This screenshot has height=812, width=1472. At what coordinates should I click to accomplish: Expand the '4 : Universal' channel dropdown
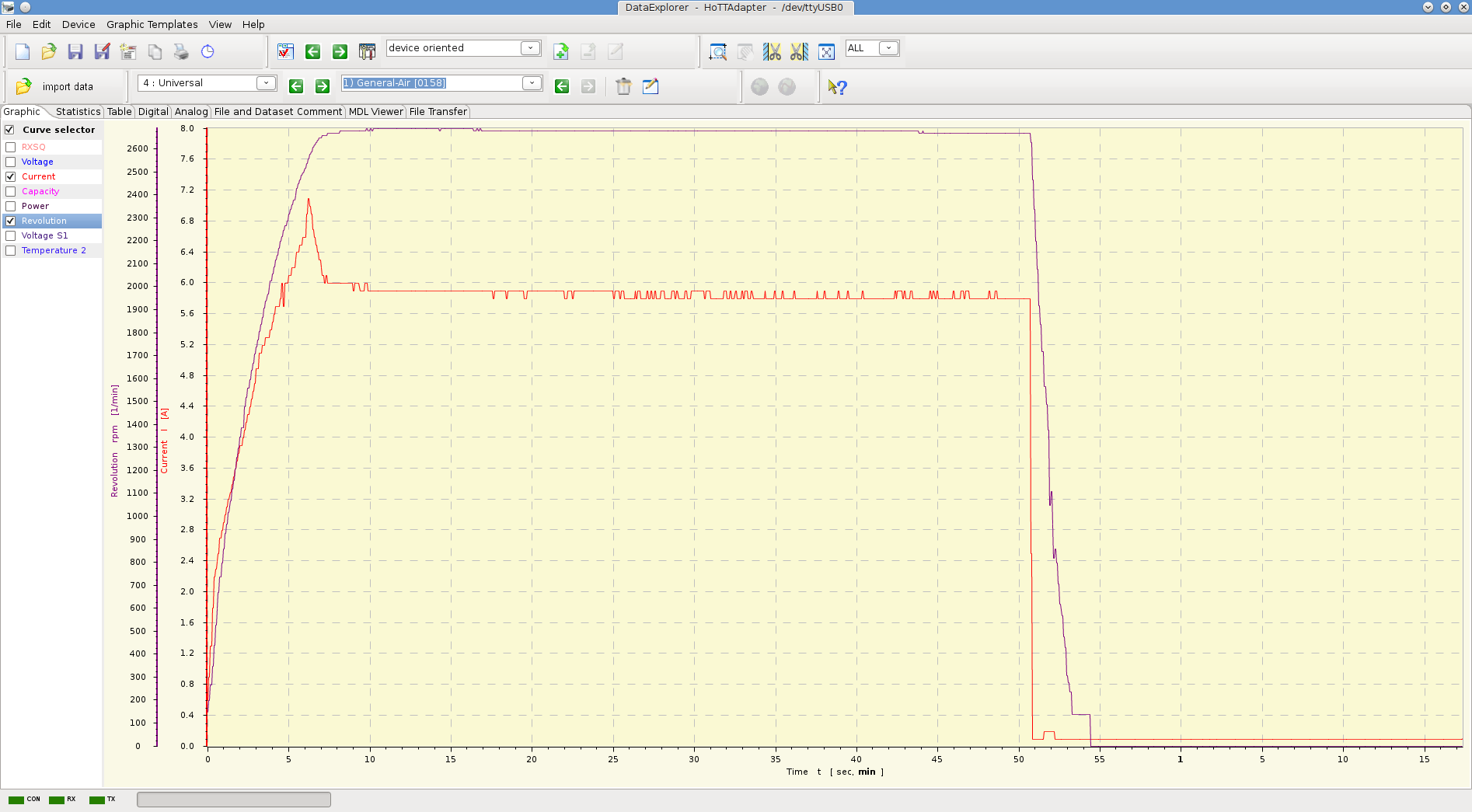(x=266, y=83)
